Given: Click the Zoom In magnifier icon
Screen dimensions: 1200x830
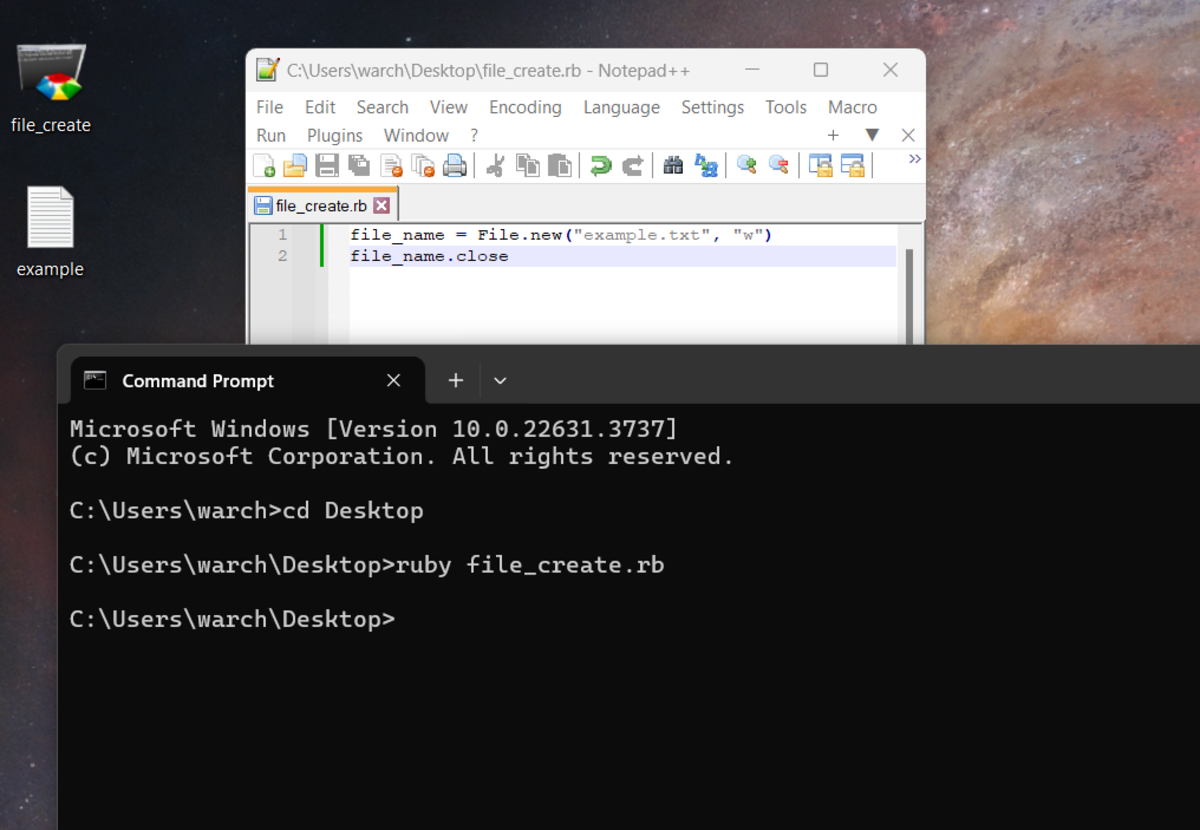Looking at the screenshot, I should tap(746, 166).
